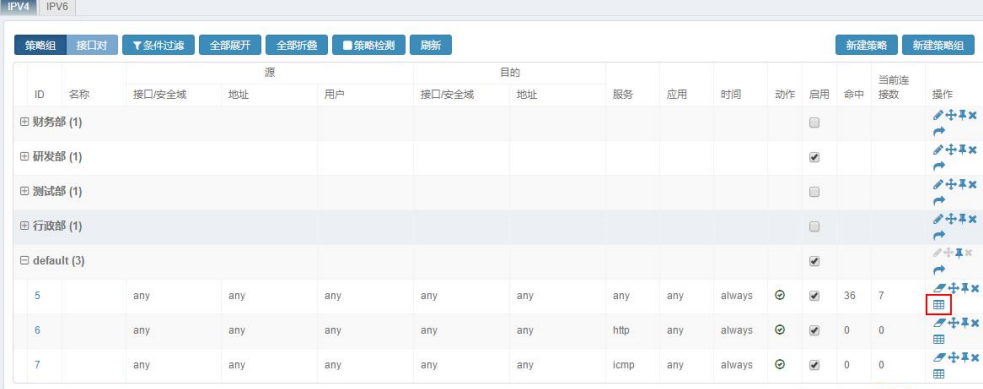The image size is (983, 389).
Task: Open the table grid icon for policy 6
Action: coord(938,340)
